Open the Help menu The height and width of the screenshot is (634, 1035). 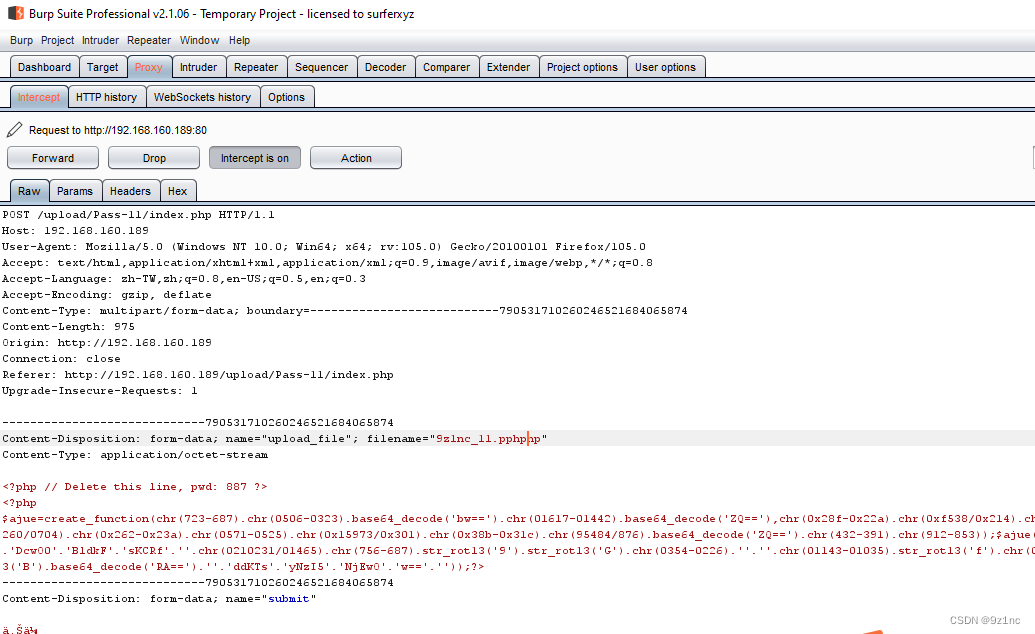tap(239, 40)
